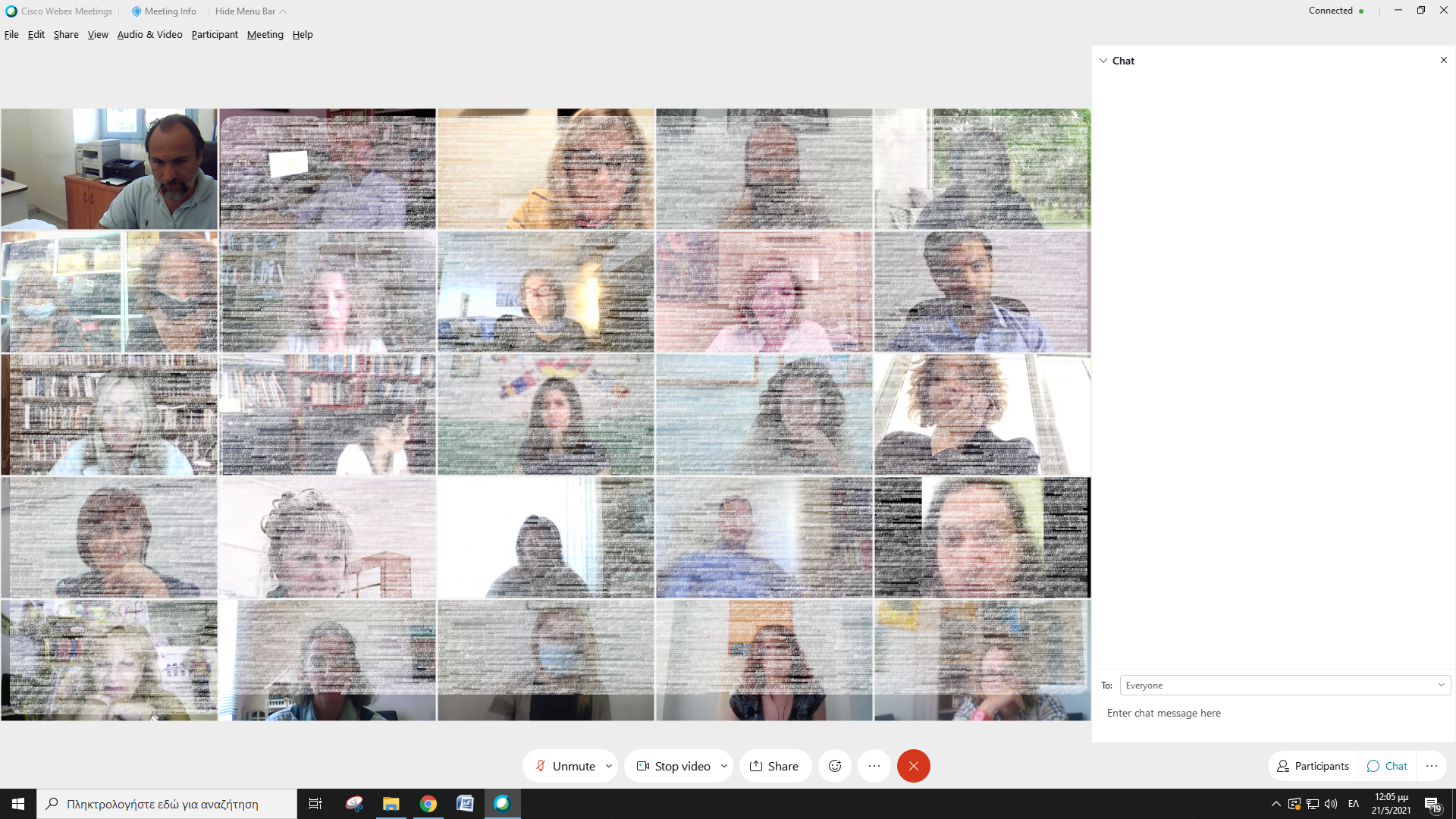
Task: Open Google Chrome from taskbar
Action: point(428,804)
